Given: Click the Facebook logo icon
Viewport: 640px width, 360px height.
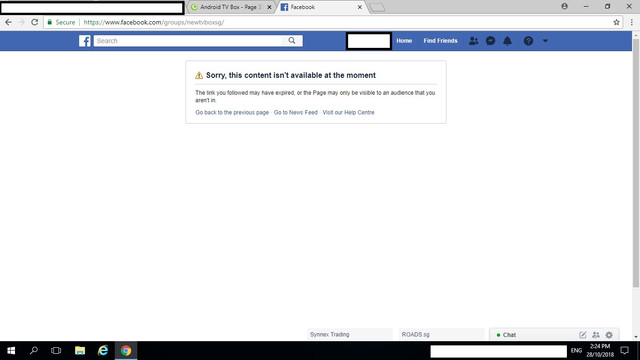Looking at the screenshot, I should (x=85, y=41).
